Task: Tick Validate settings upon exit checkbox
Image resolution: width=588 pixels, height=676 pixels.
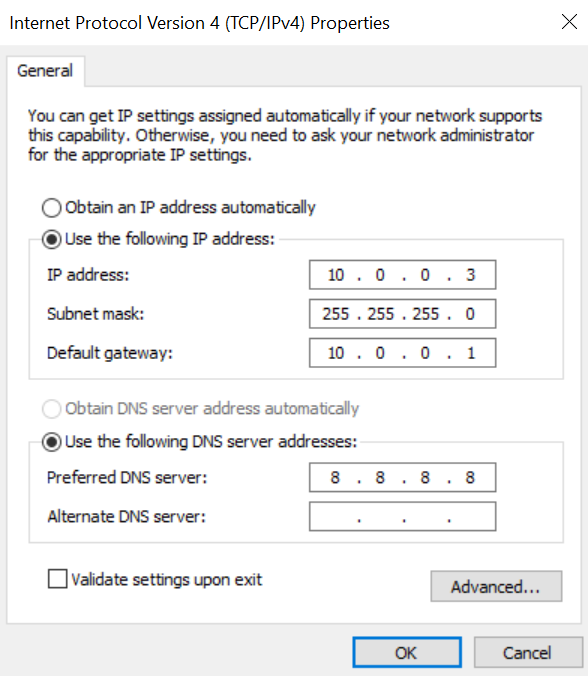Action: pos(57,579)
